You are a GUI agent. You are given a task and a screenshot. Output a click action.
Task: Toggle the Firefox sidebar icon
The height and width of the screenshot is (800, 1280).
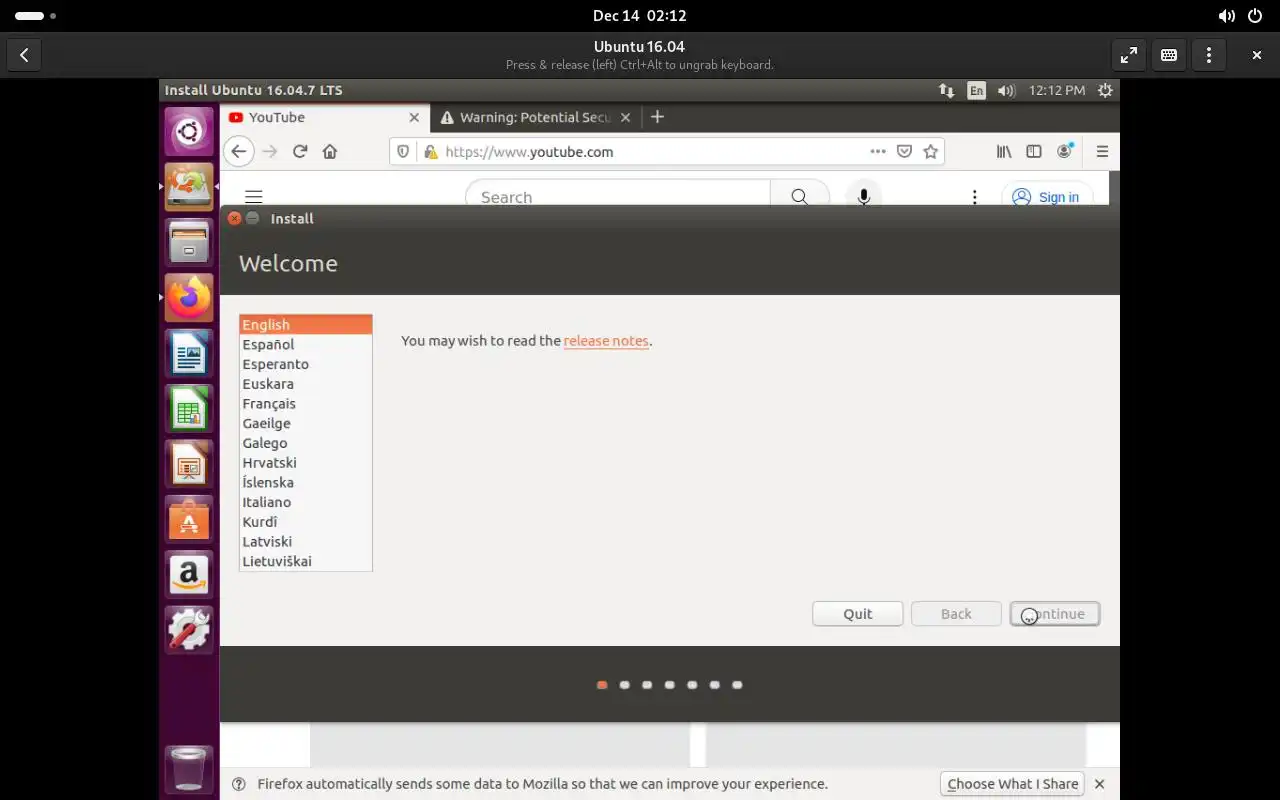point(1034,152)
